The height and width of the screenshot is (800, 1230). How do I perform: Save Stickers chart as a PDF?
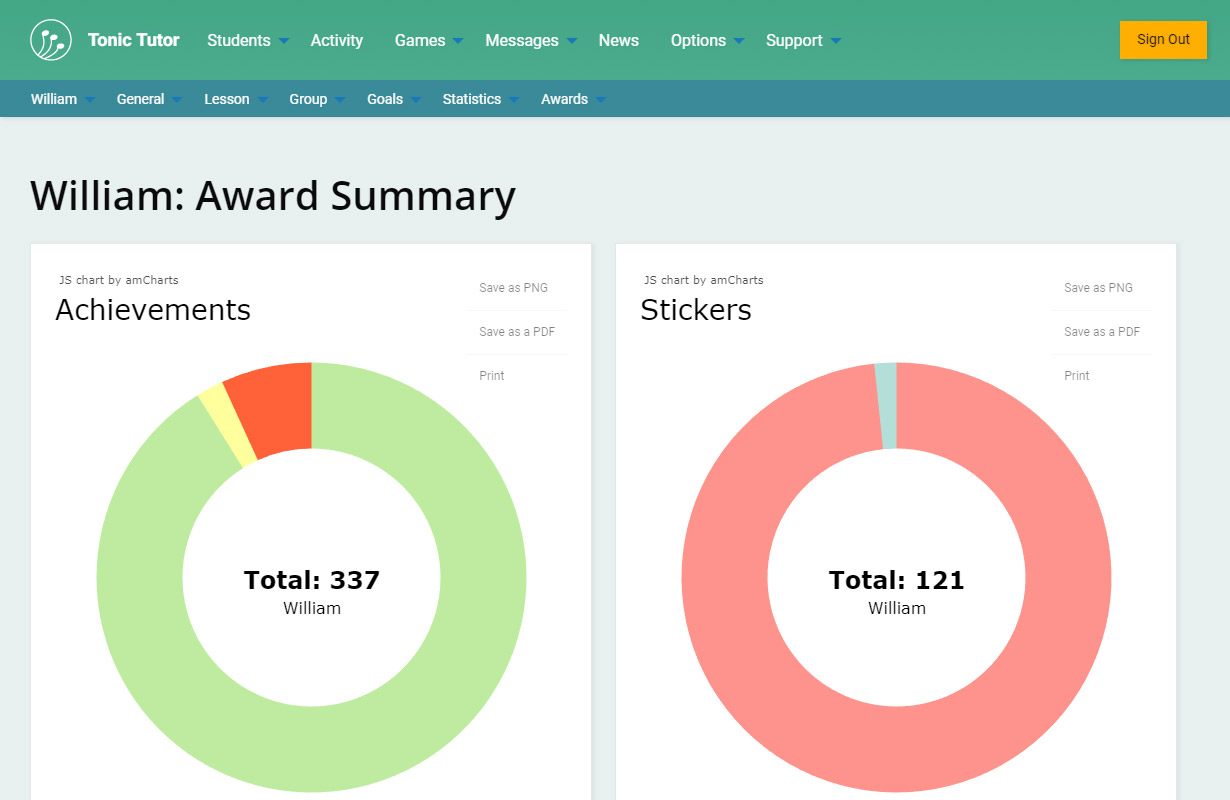pos(1101,332)
